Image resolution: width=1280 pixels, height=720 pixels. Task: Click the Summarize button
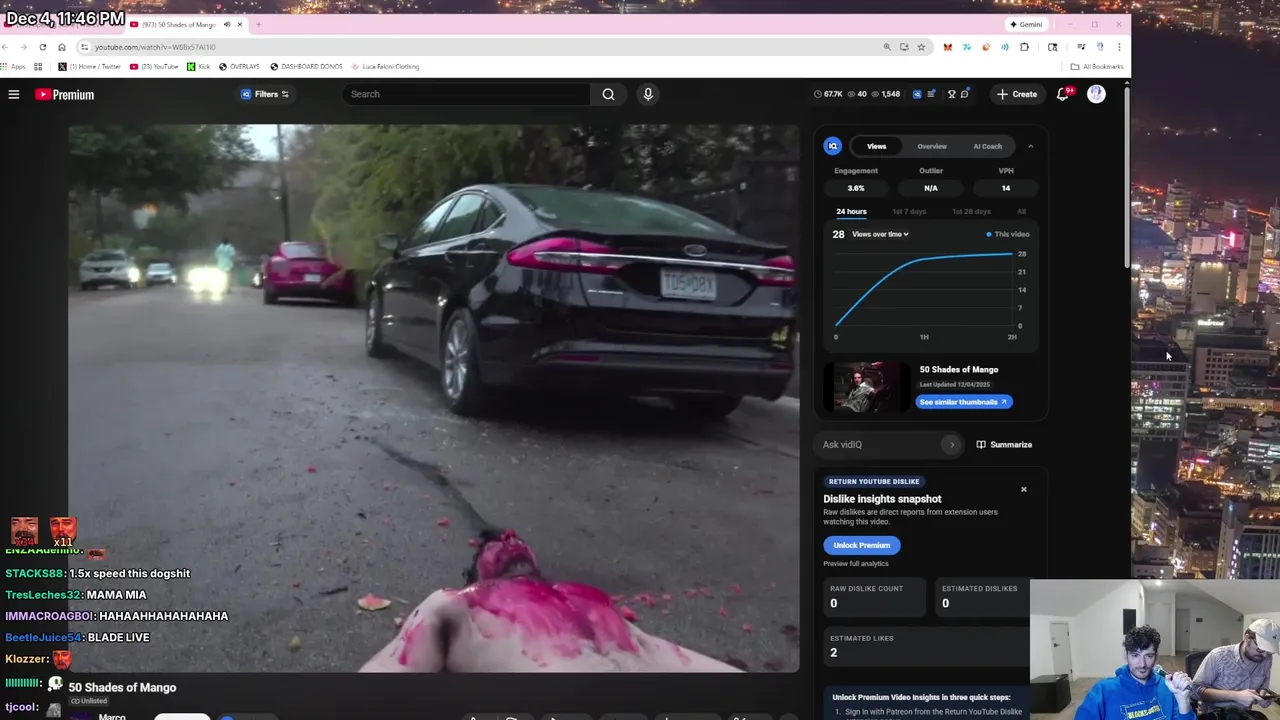tap(1004, 444)
